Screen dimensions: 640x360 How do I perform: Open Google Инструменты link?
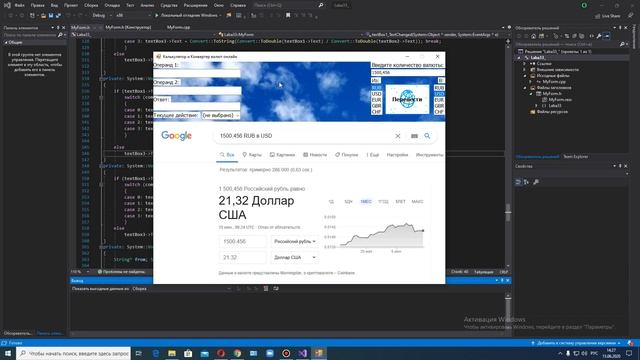coord(429,155)
